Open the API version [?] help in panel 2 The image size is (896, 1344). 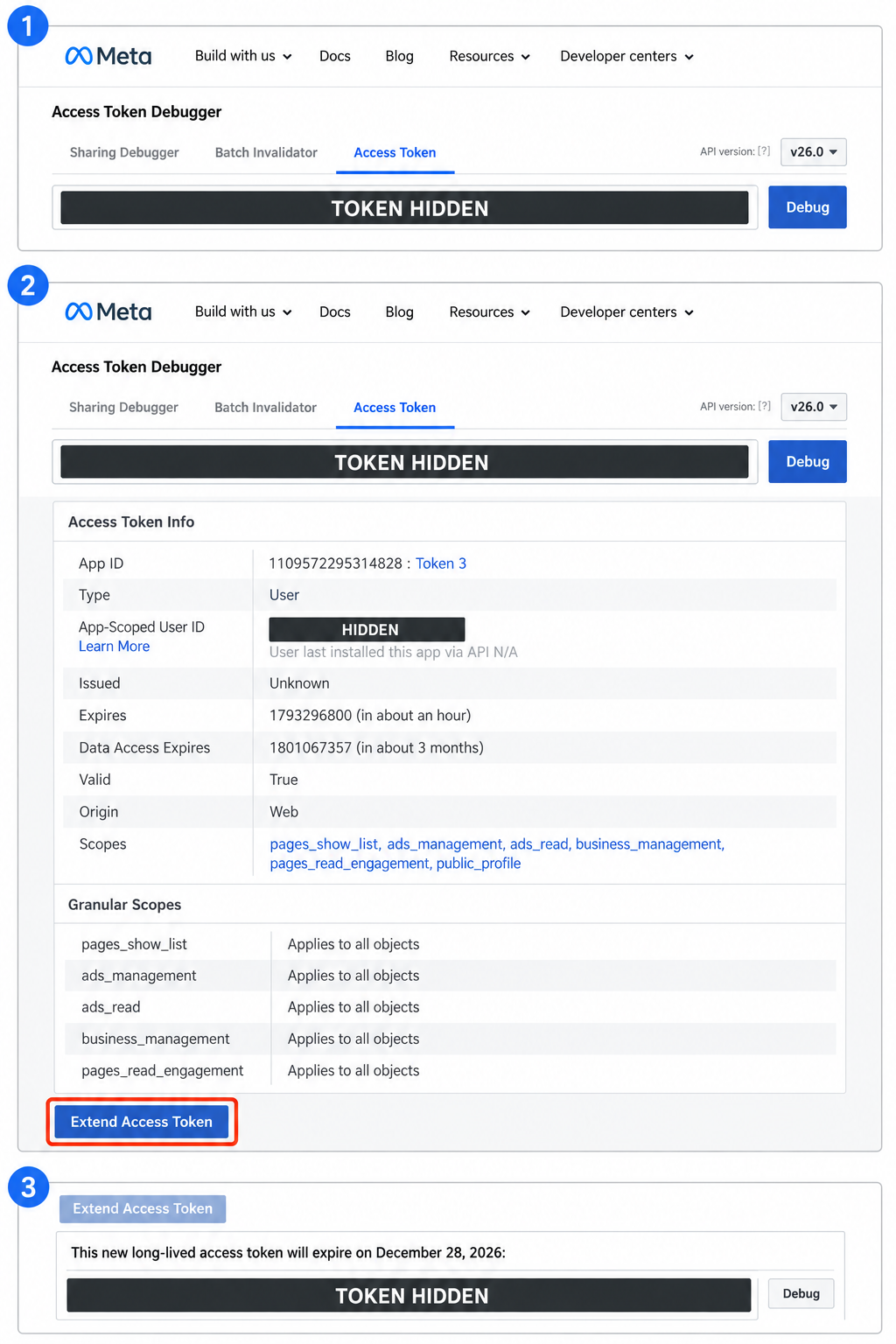(x=764, y=406)
